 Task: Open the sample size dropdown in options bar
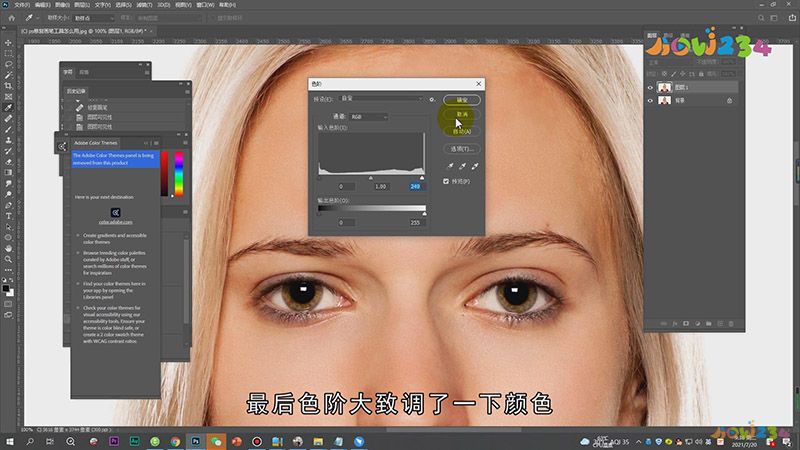tap(94, 18)
